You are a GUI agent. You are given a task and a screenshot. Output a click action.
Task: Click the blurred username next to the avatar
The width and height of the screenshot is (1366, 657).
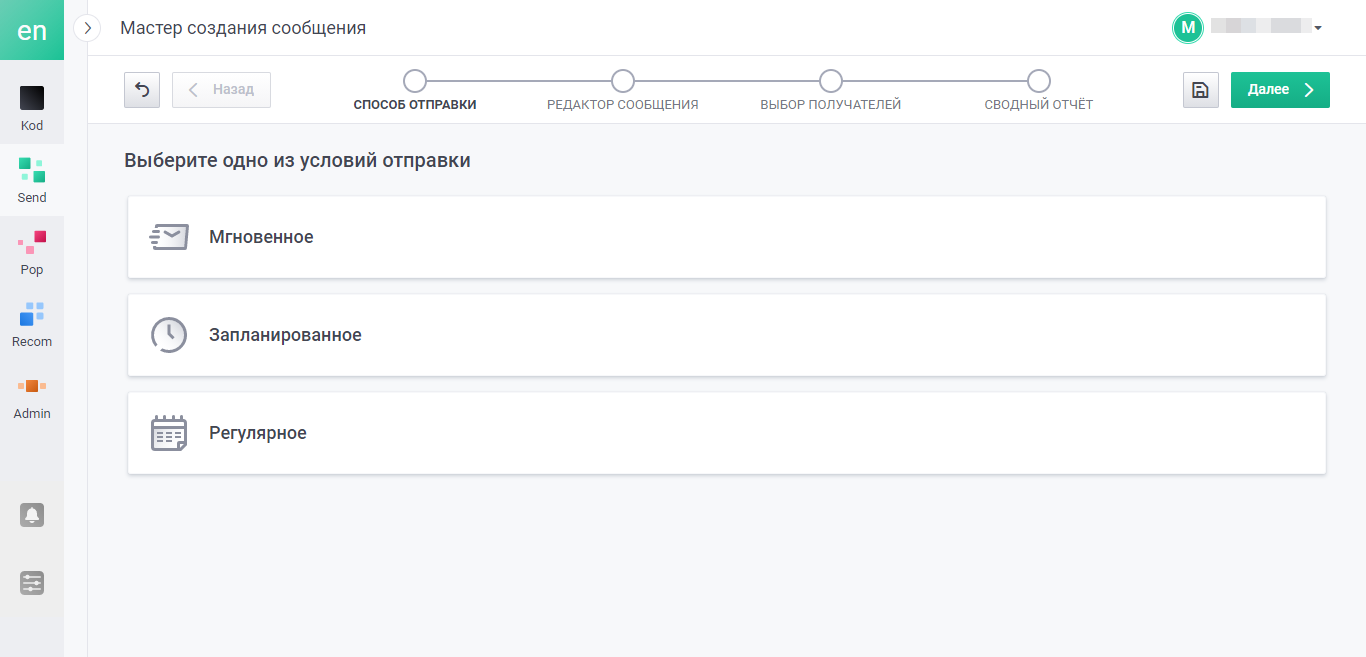[1260, 27]
